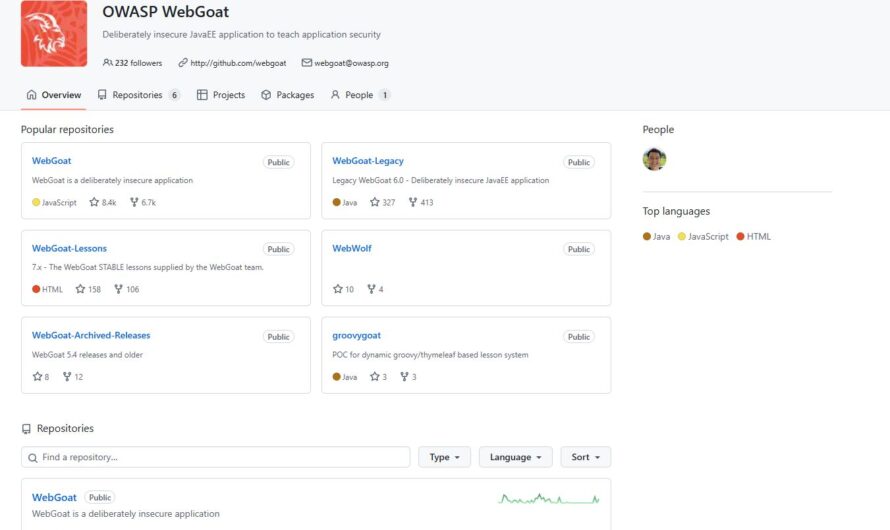Screen dimensions: 890x530
Task: Open the WebWolf repository link
Action: [x=352, y=248]
